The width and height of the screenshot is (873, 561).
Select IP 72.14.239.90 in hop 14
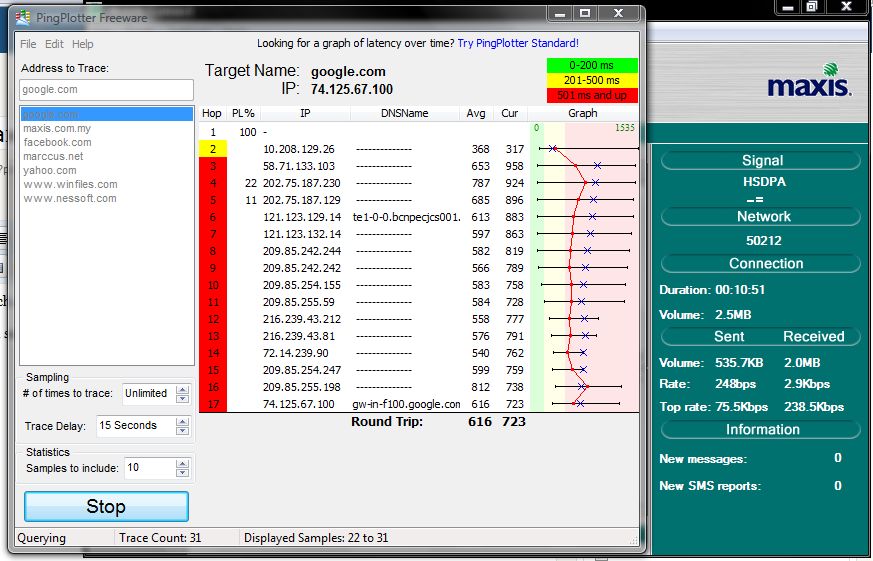(x=296, y=353)
